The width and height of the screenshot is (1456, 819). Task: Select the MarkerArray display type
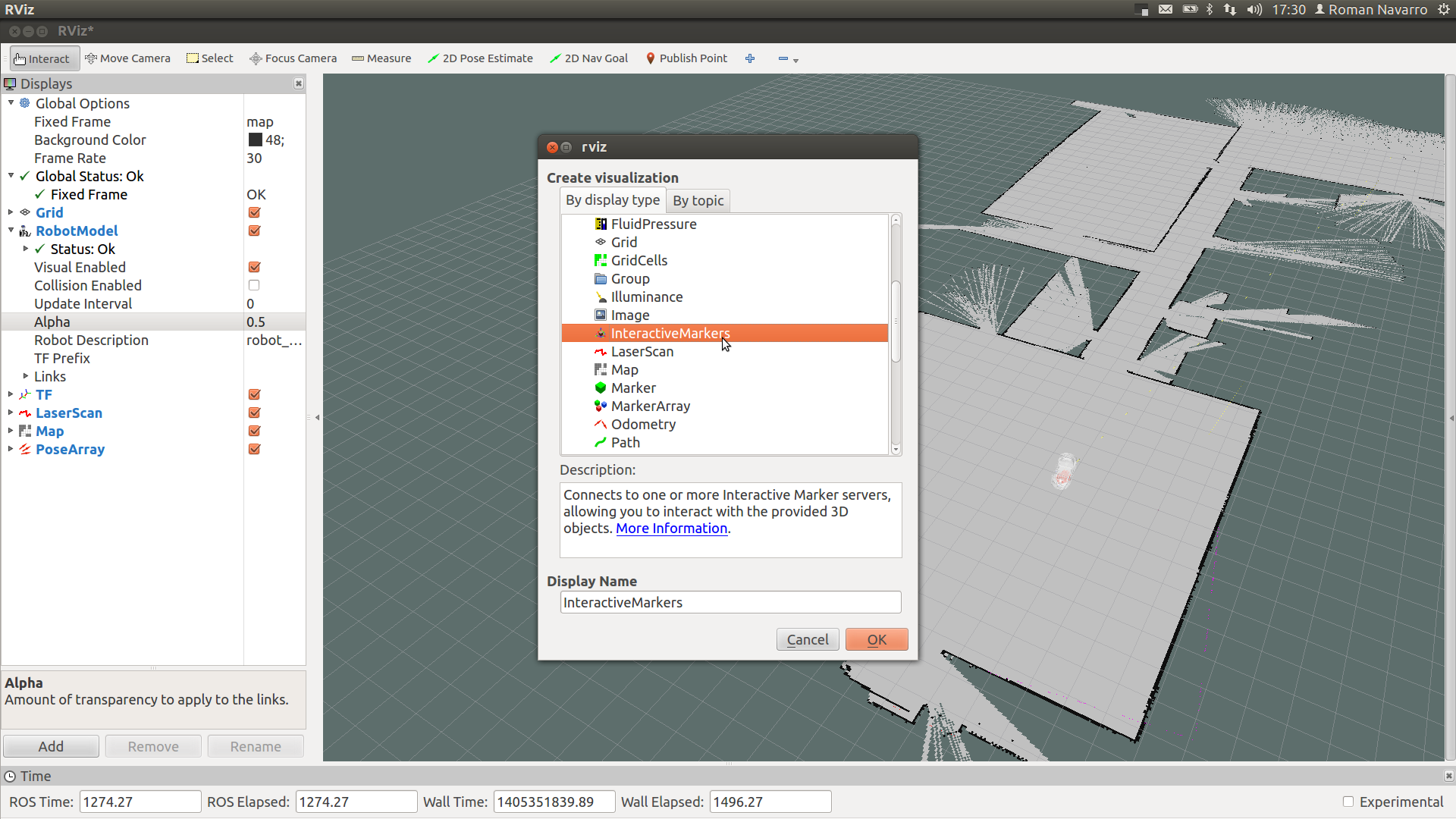click(651, 406)
